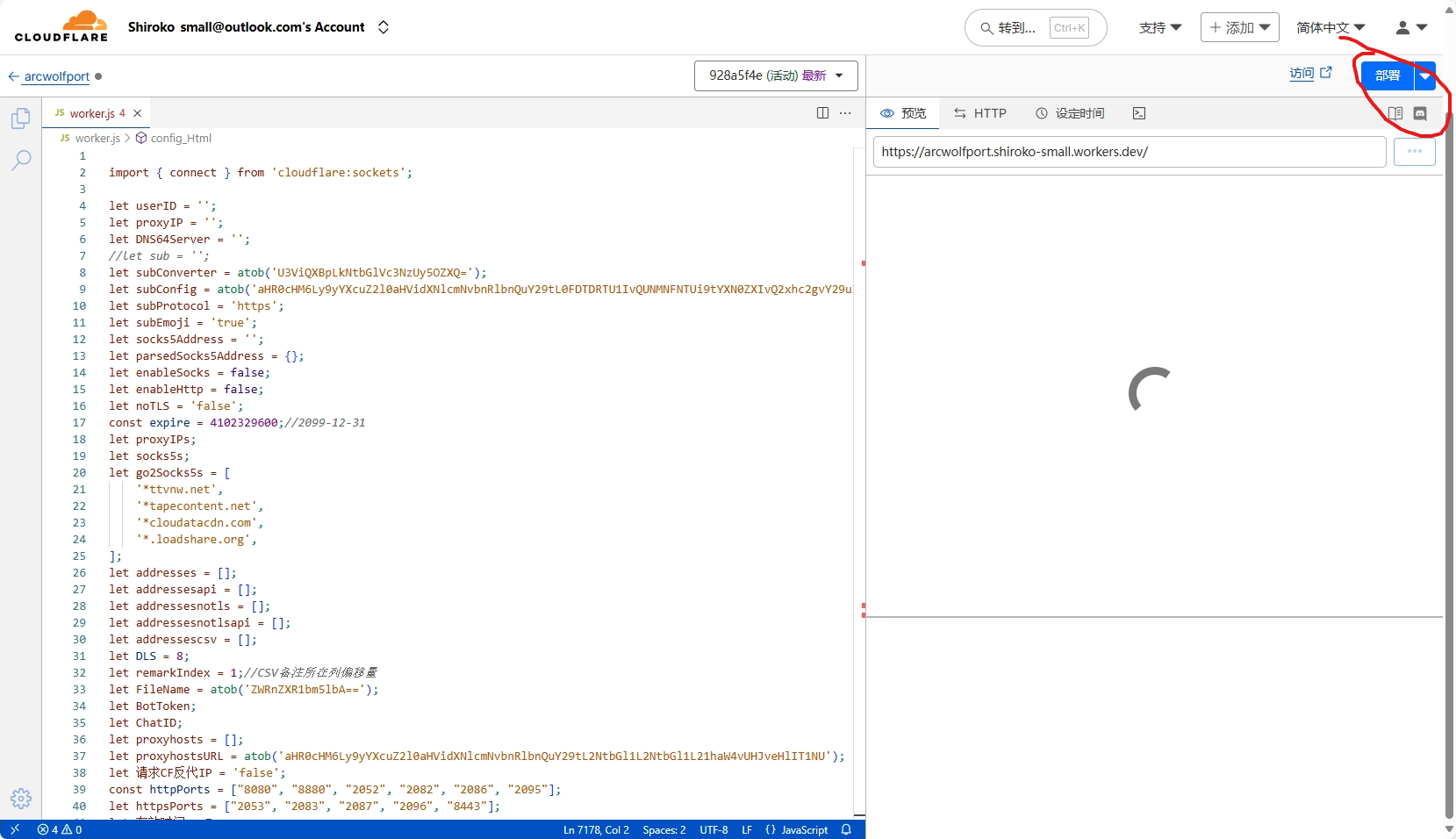Click the split editor icon
Image resolution: width=1456 pixels, height=839 pixels.
(822, 113)
